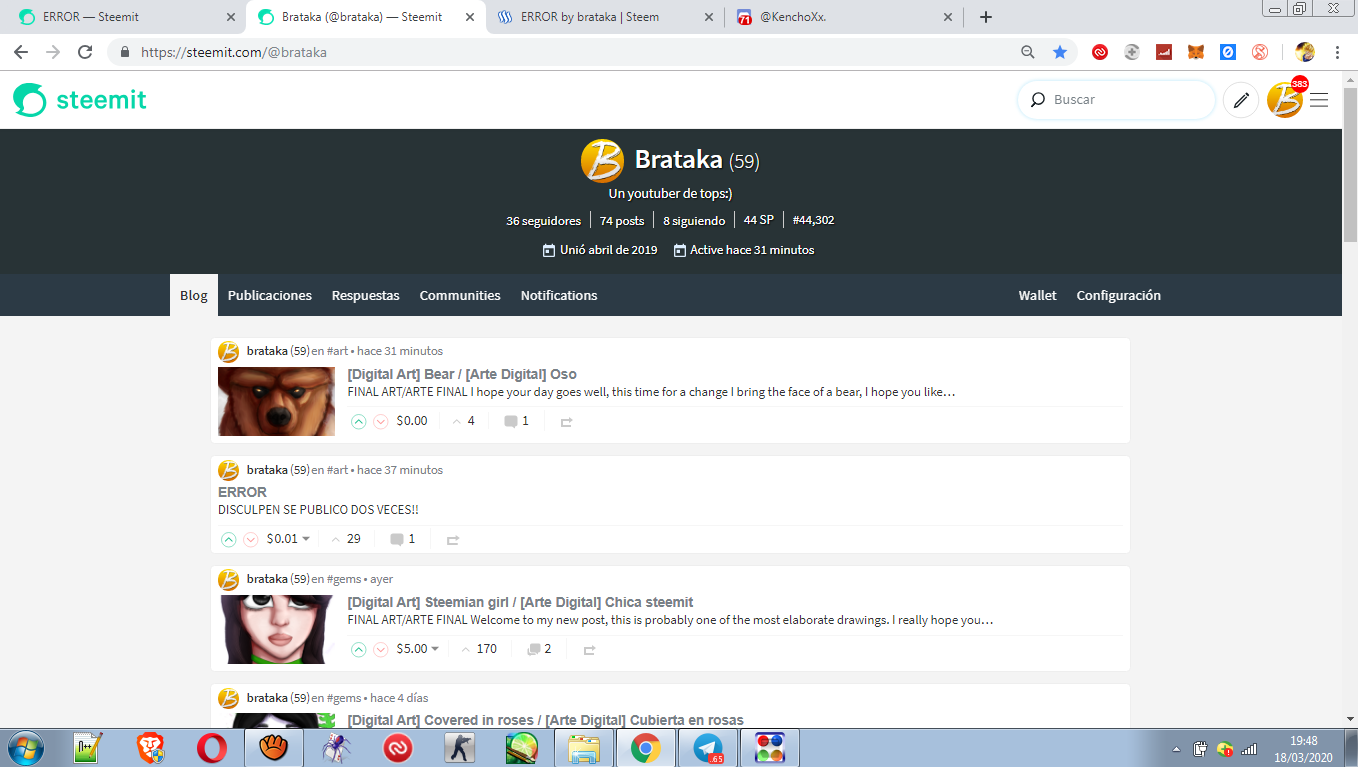This screenshot has width=1358, height=767.
Task: Open the Steemit hamburger menu
Action: coord(1319,100)
